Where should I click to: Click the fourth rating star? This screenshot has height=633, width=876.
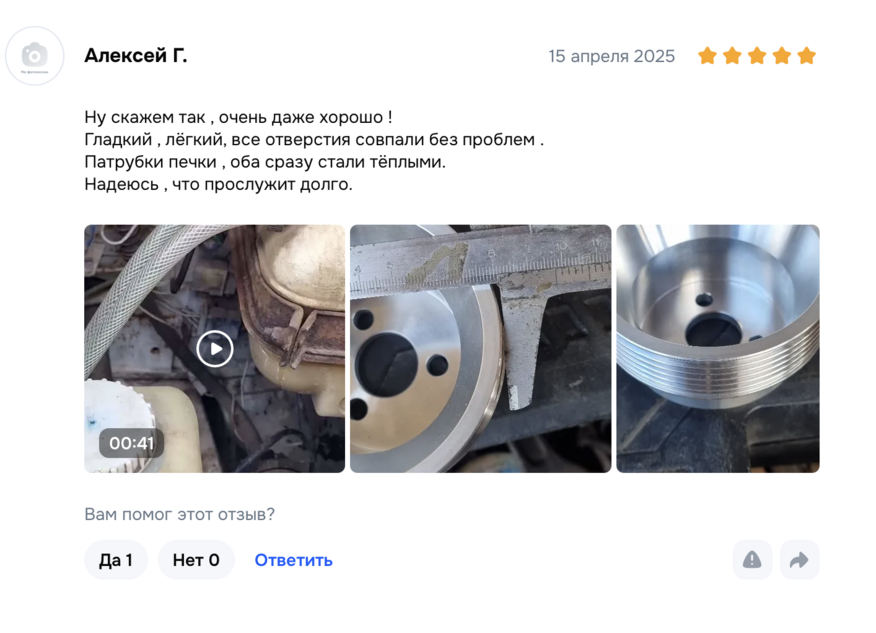point(782,56)
